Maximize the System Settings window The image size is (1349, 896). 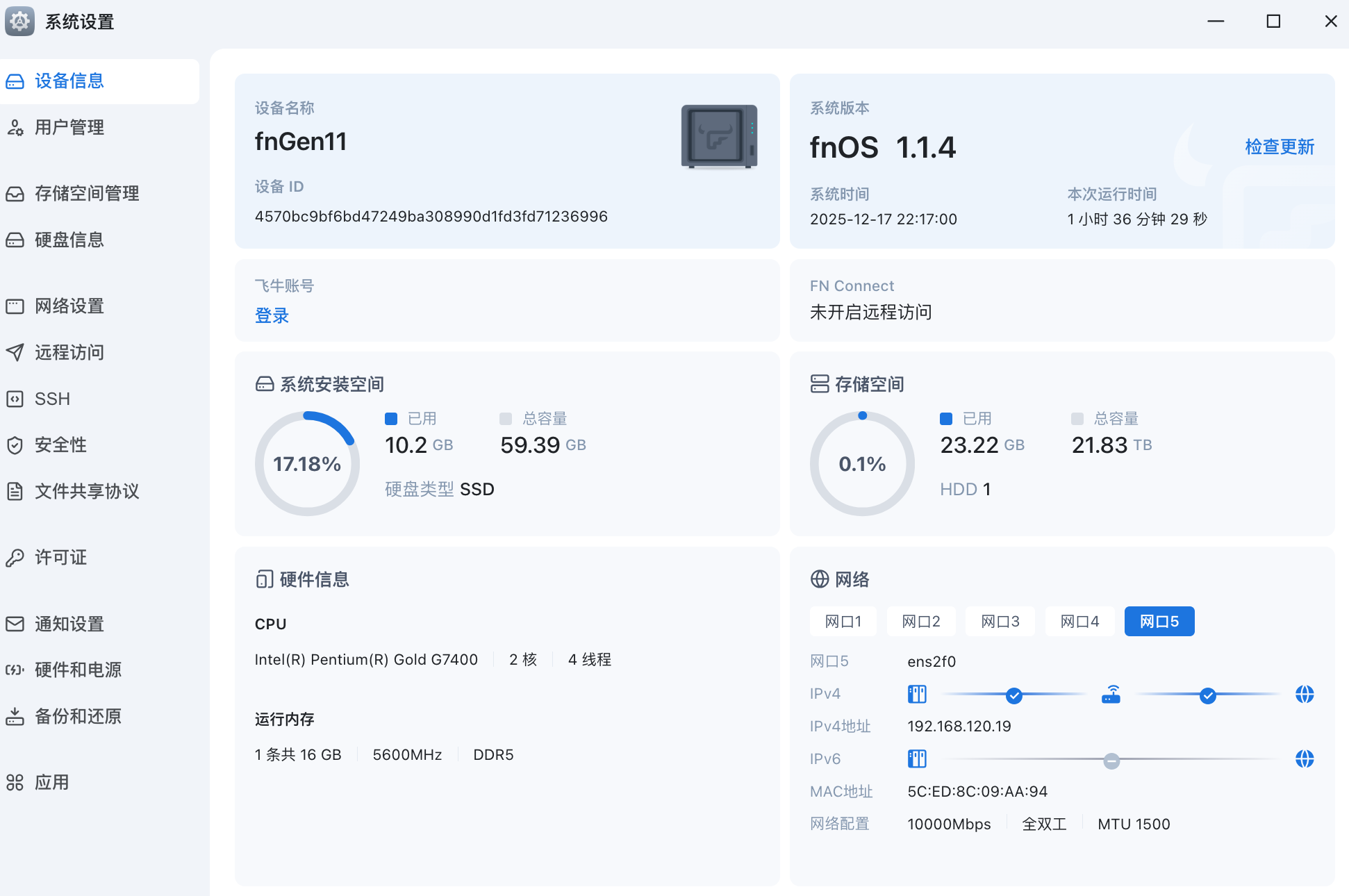click(1273, 22)
